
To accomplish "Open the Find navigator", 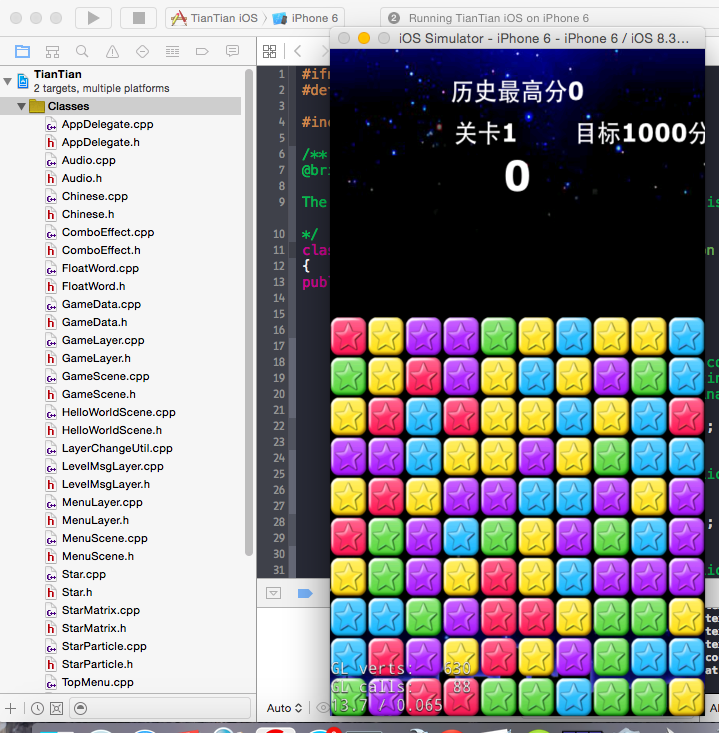I will (x=82, y=51).
